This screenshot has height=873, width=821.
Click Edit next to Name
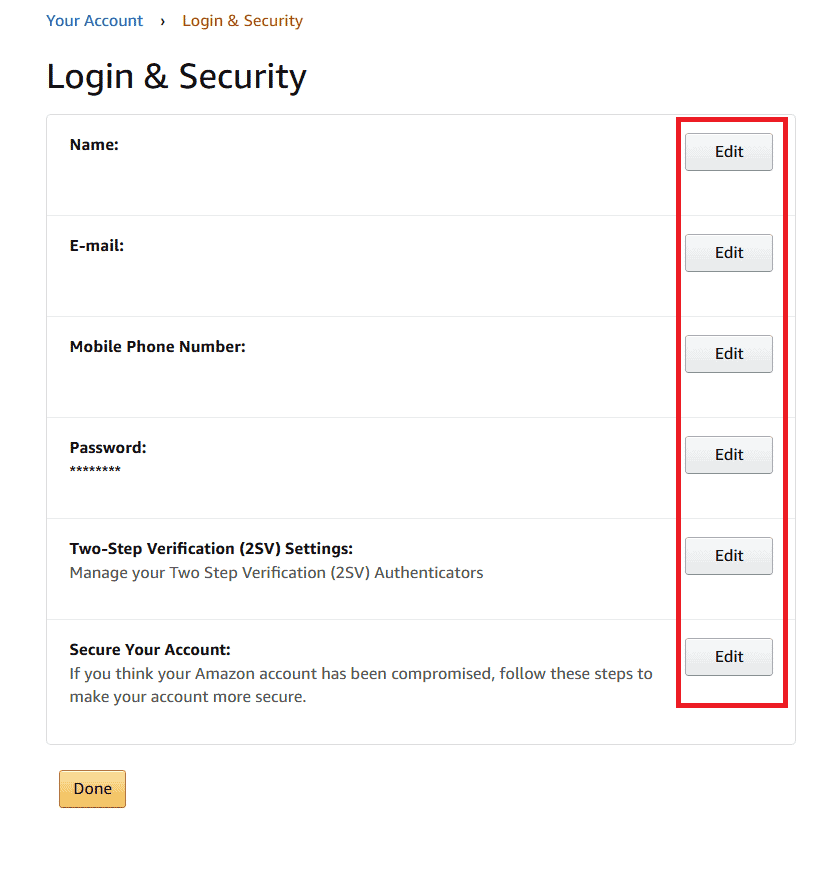click(x=728, y=151)
